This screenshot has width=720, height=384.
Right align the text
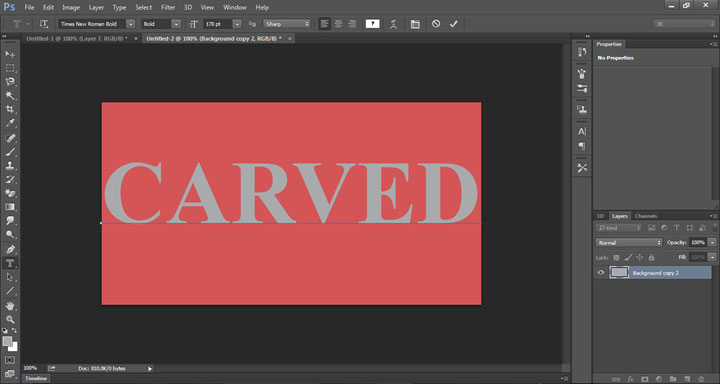click(352, 24)
